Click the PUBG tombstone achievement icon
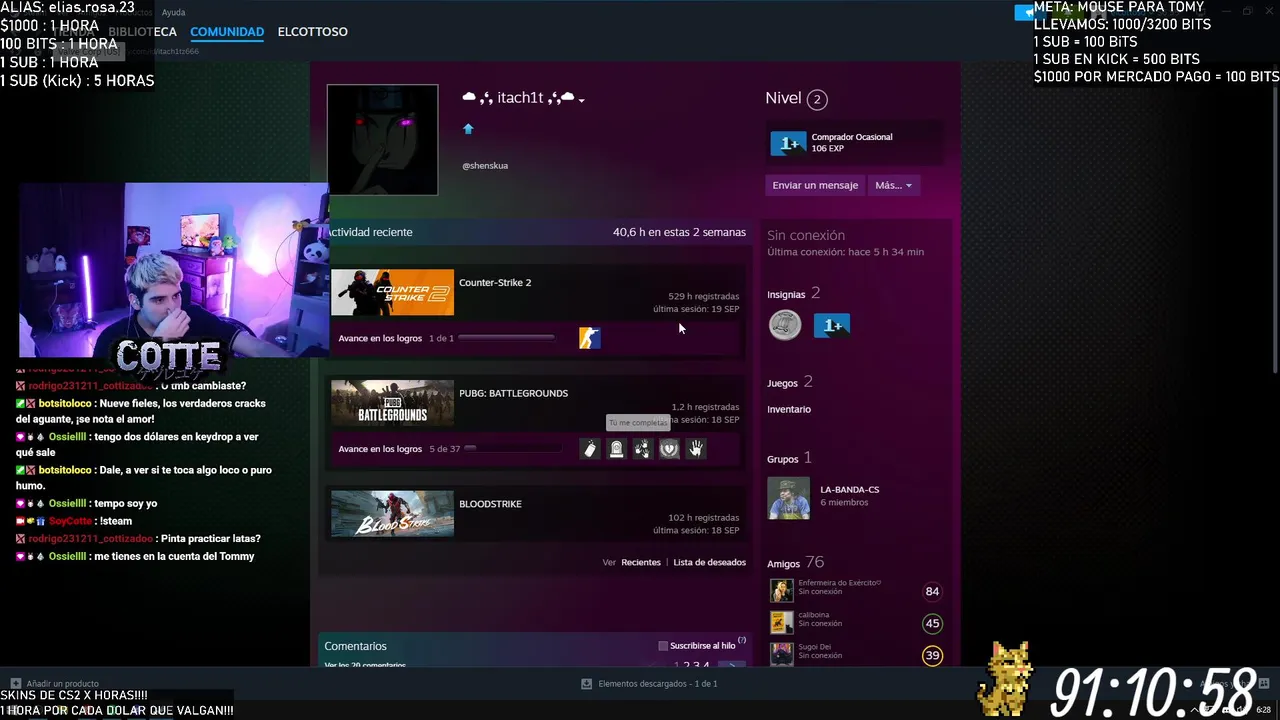Viewport: 1280px width, 720px height. [x=616, y=449]
